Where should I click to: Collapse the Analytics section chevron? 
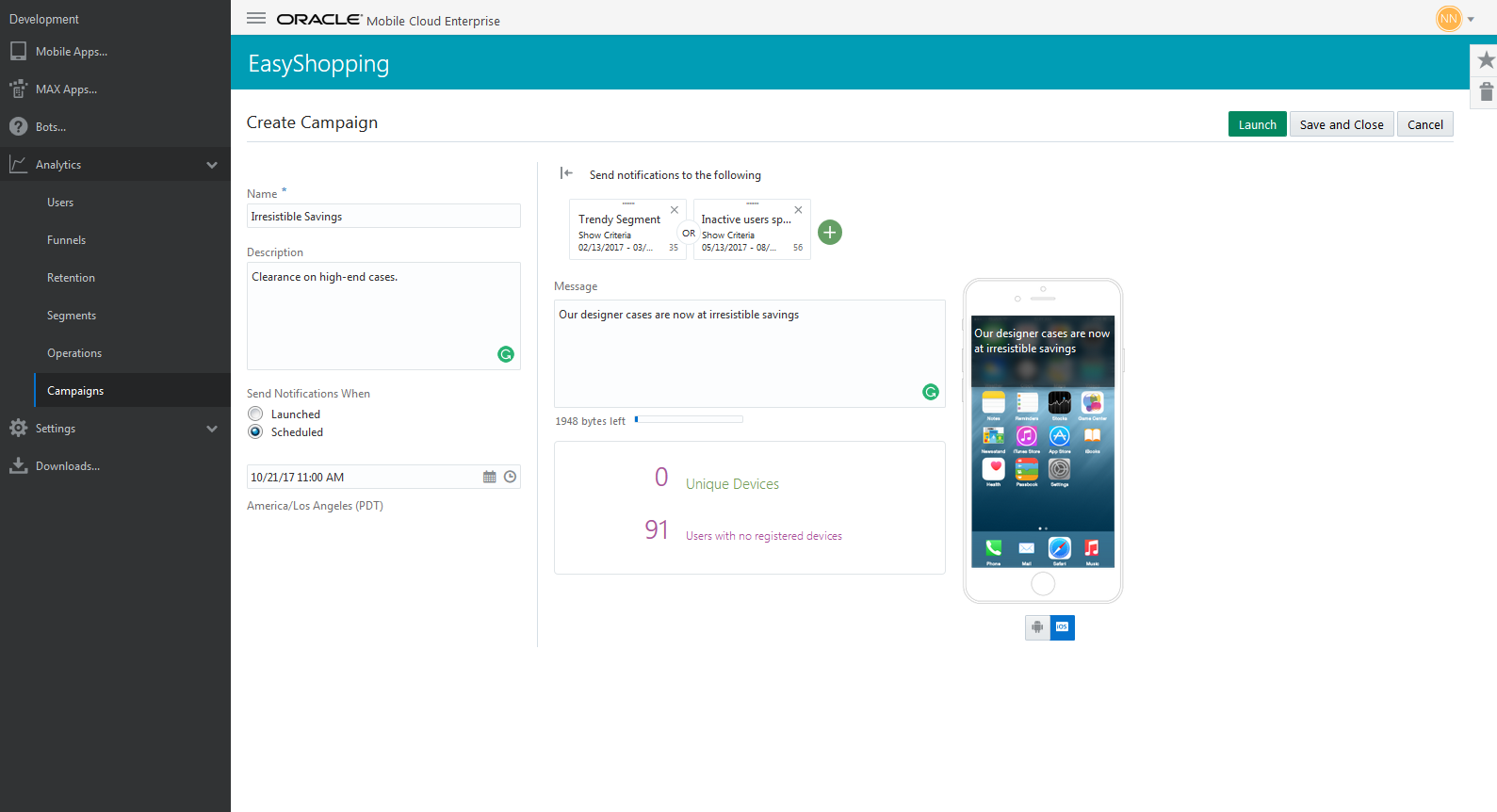tap(212, 165)
